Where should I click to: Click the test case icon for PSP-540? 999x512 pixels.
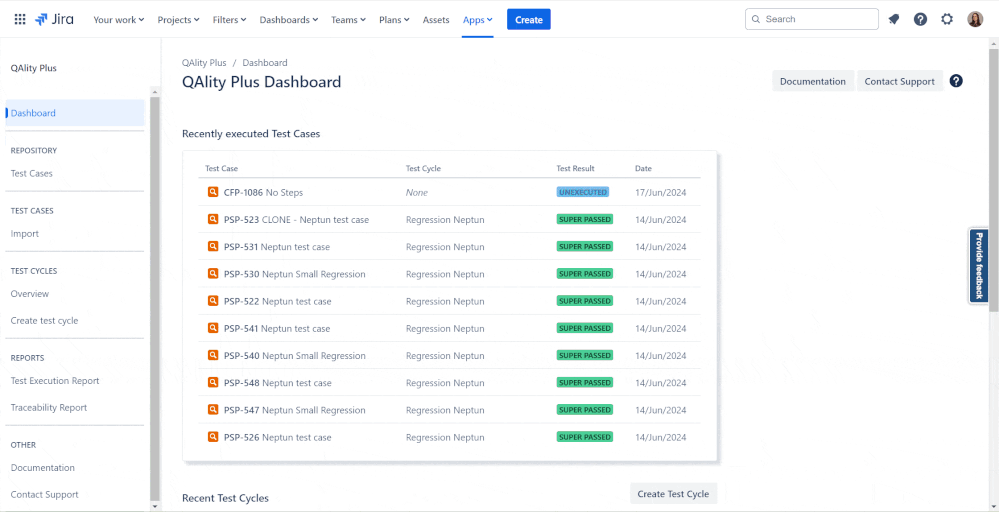[213, 355]
